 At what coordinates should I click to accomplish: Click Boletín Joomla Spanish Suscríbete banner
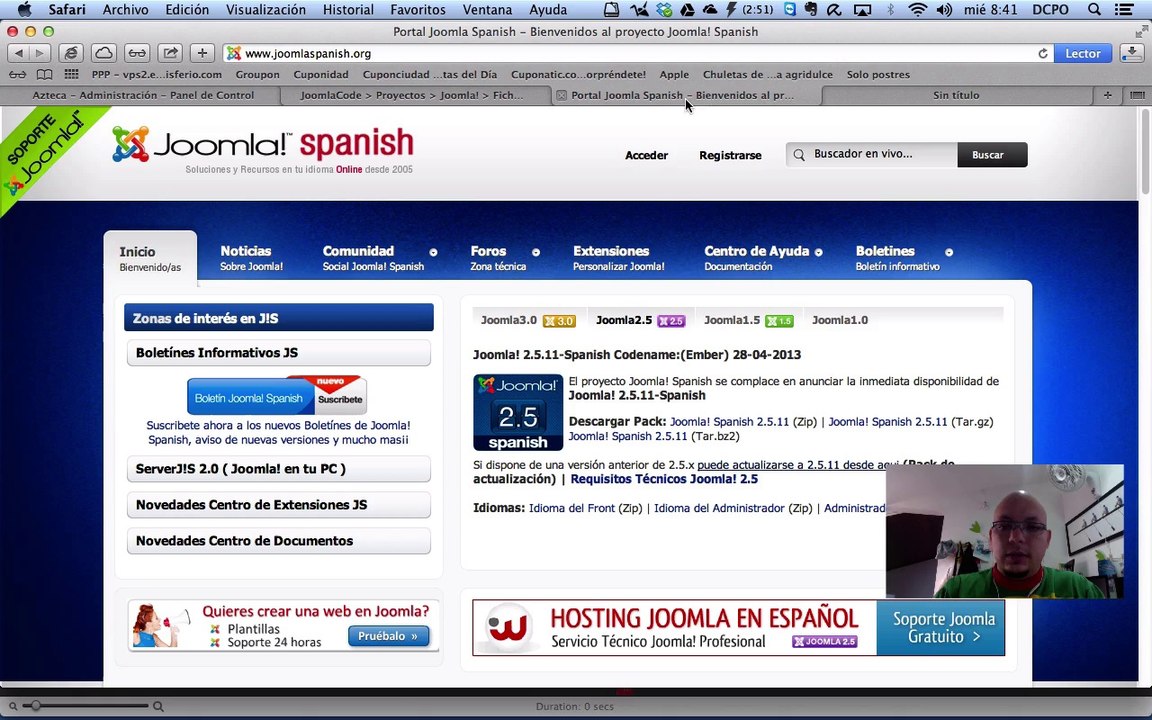tap(277, 397)
